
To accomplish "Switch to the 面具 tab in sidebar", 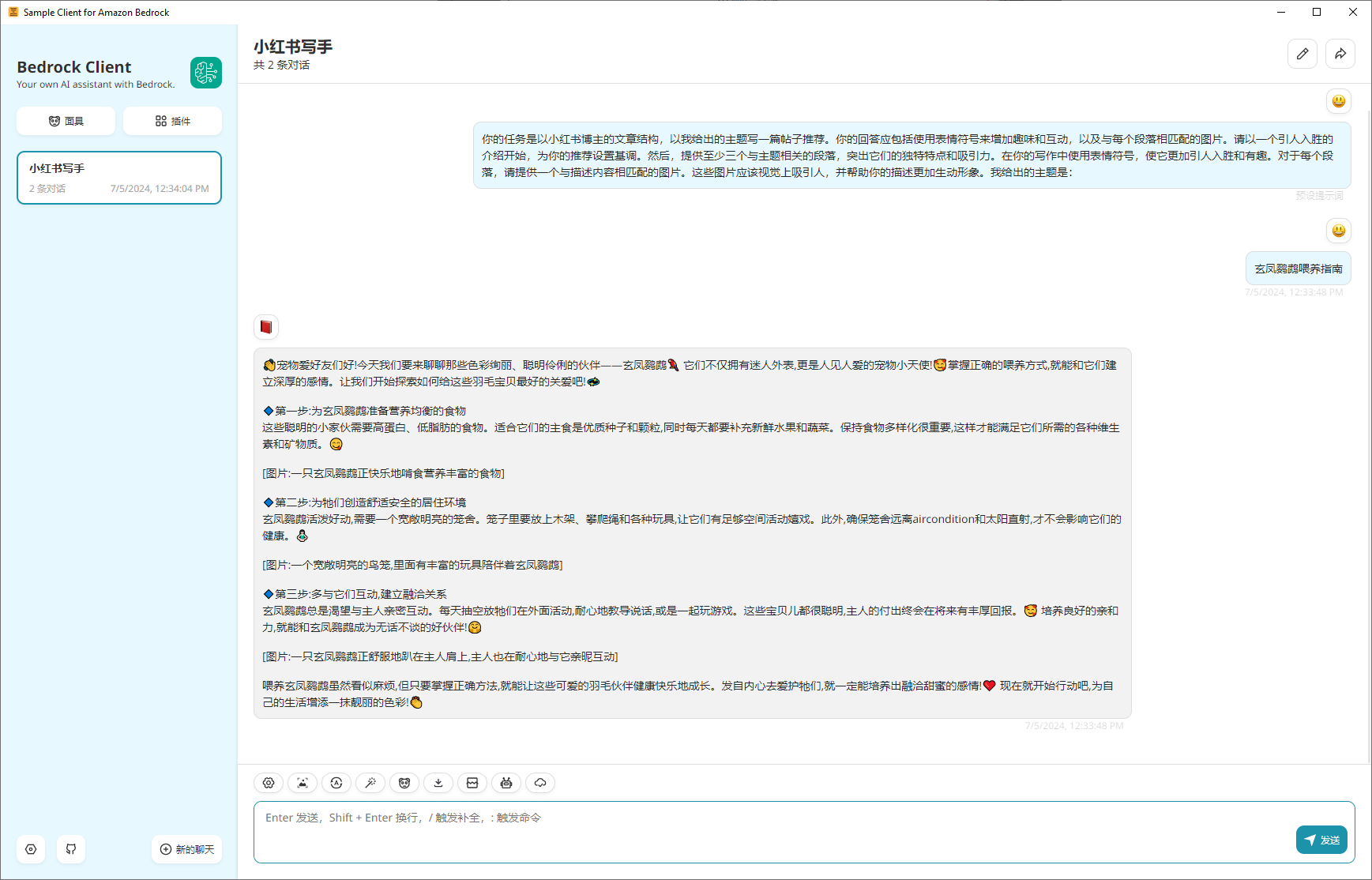I will [x=66, y=120].
